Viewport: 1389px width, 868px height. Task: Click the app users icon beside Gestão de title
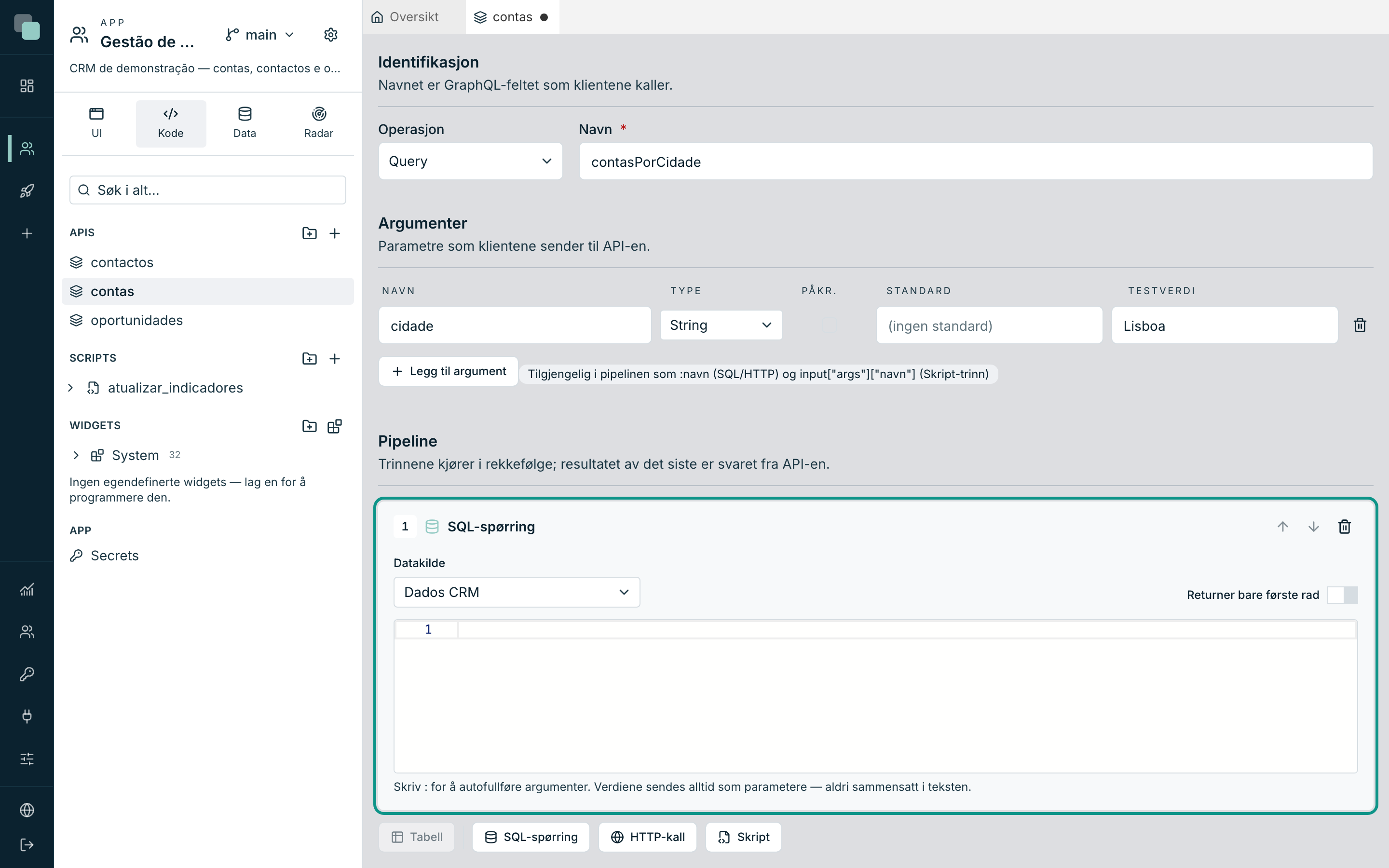pos(79,35)
